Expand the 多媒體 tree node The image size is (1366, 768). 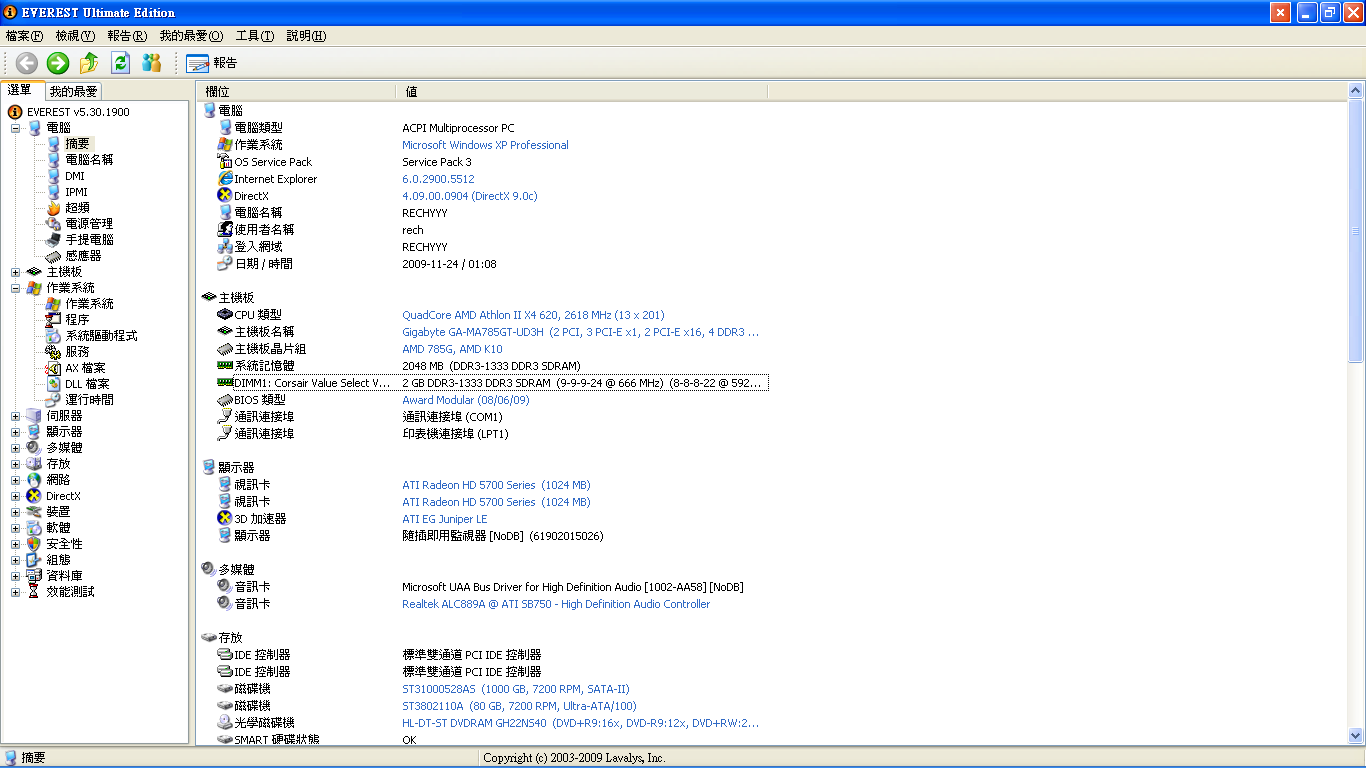coord(16,448)
